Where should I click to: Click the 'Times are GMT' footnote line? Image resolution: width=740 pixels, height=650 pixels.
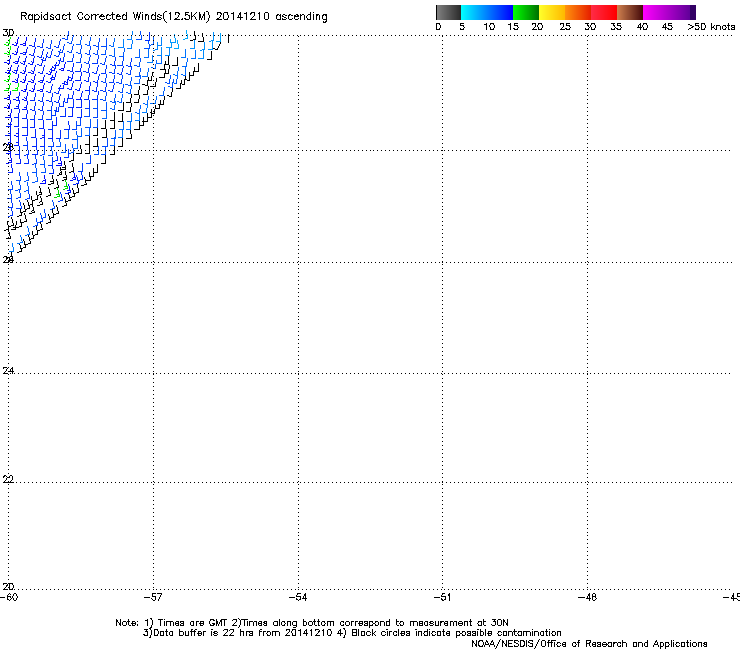tap(312, 623)
